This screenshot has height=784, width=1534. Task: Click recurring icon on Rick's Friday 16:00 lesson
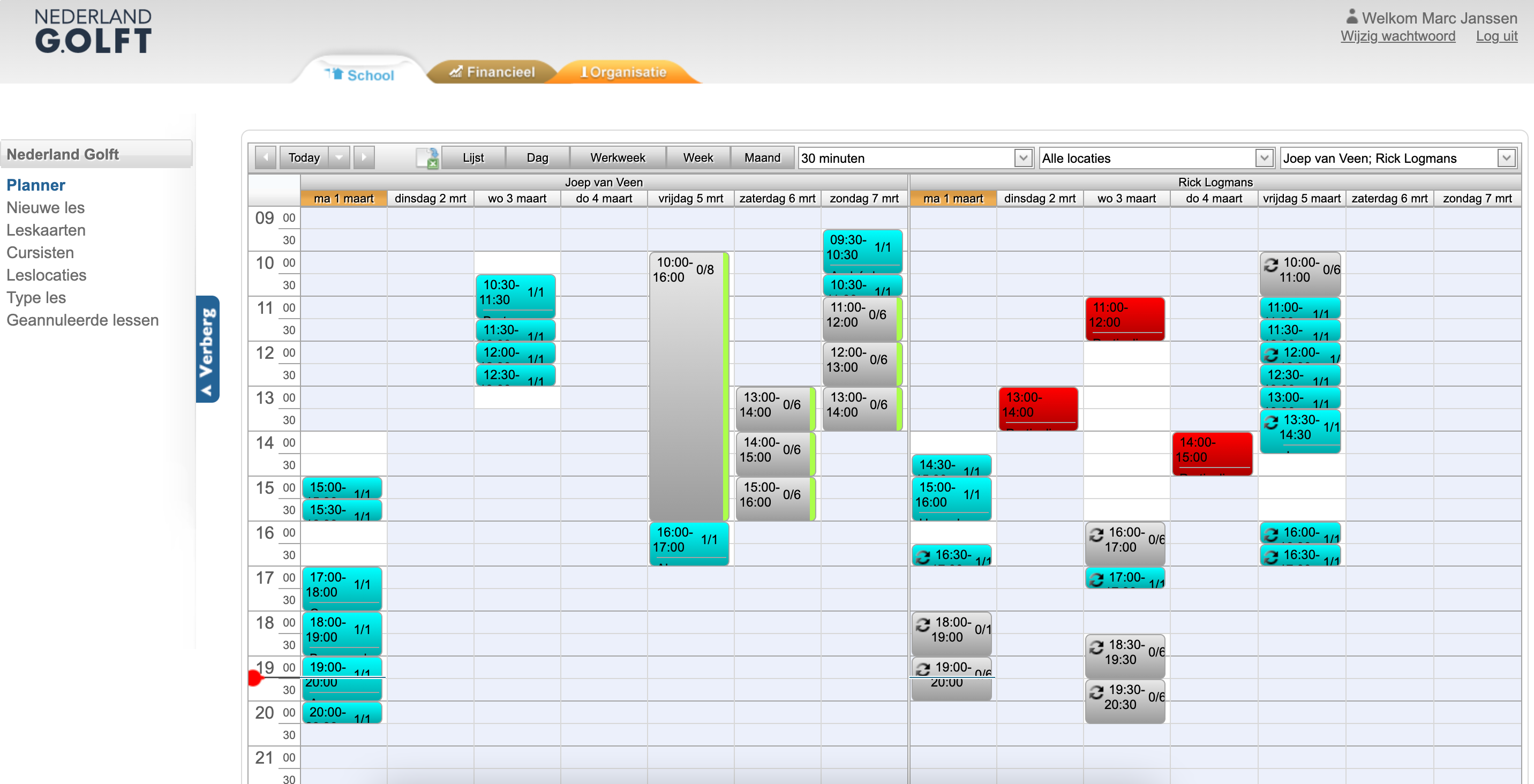click(1271, 534)
